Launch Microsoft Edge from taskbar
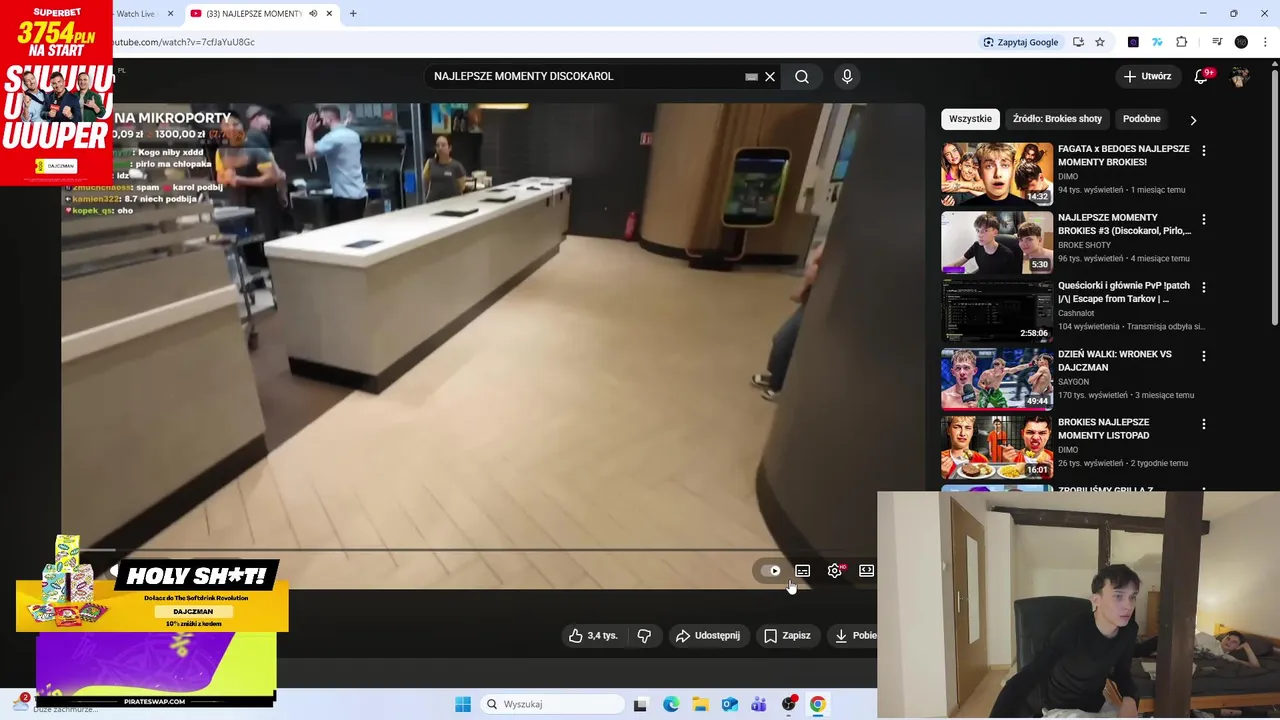1280x720 pixels. [x=671, y=704]
